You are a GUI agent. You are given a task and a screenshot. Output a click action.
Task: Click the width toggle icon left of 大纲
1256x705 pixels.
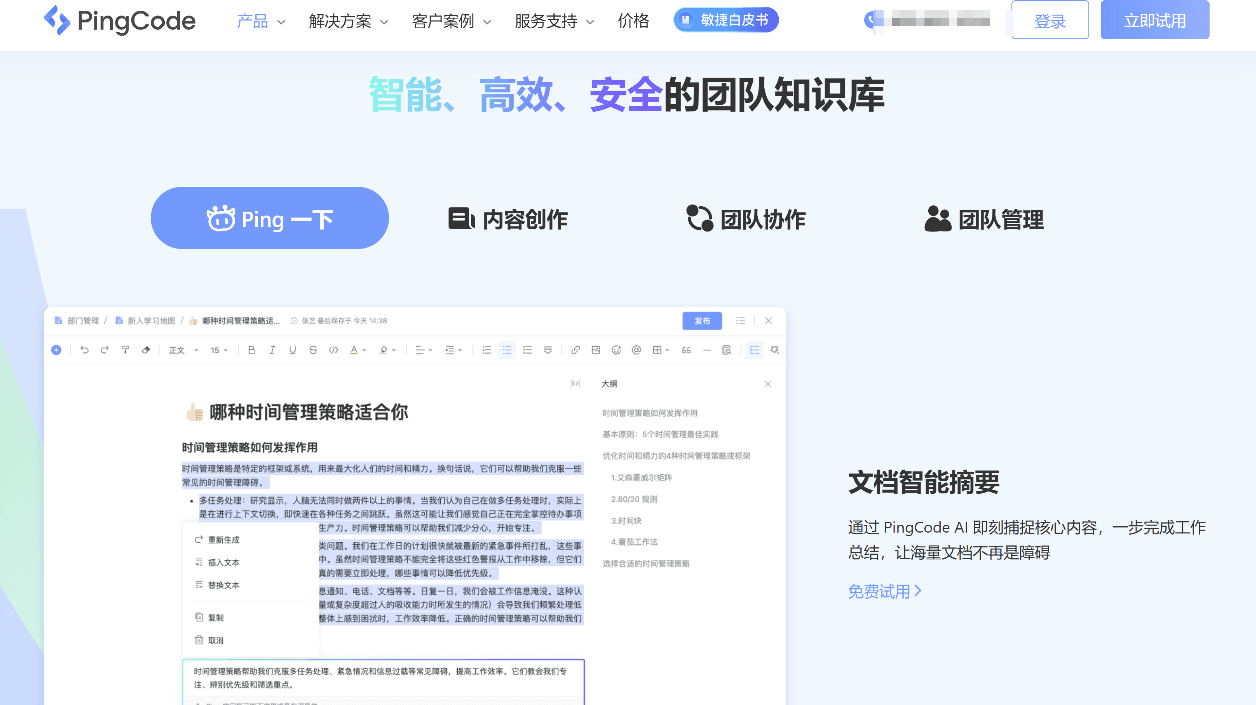click(x=575, y=384)
